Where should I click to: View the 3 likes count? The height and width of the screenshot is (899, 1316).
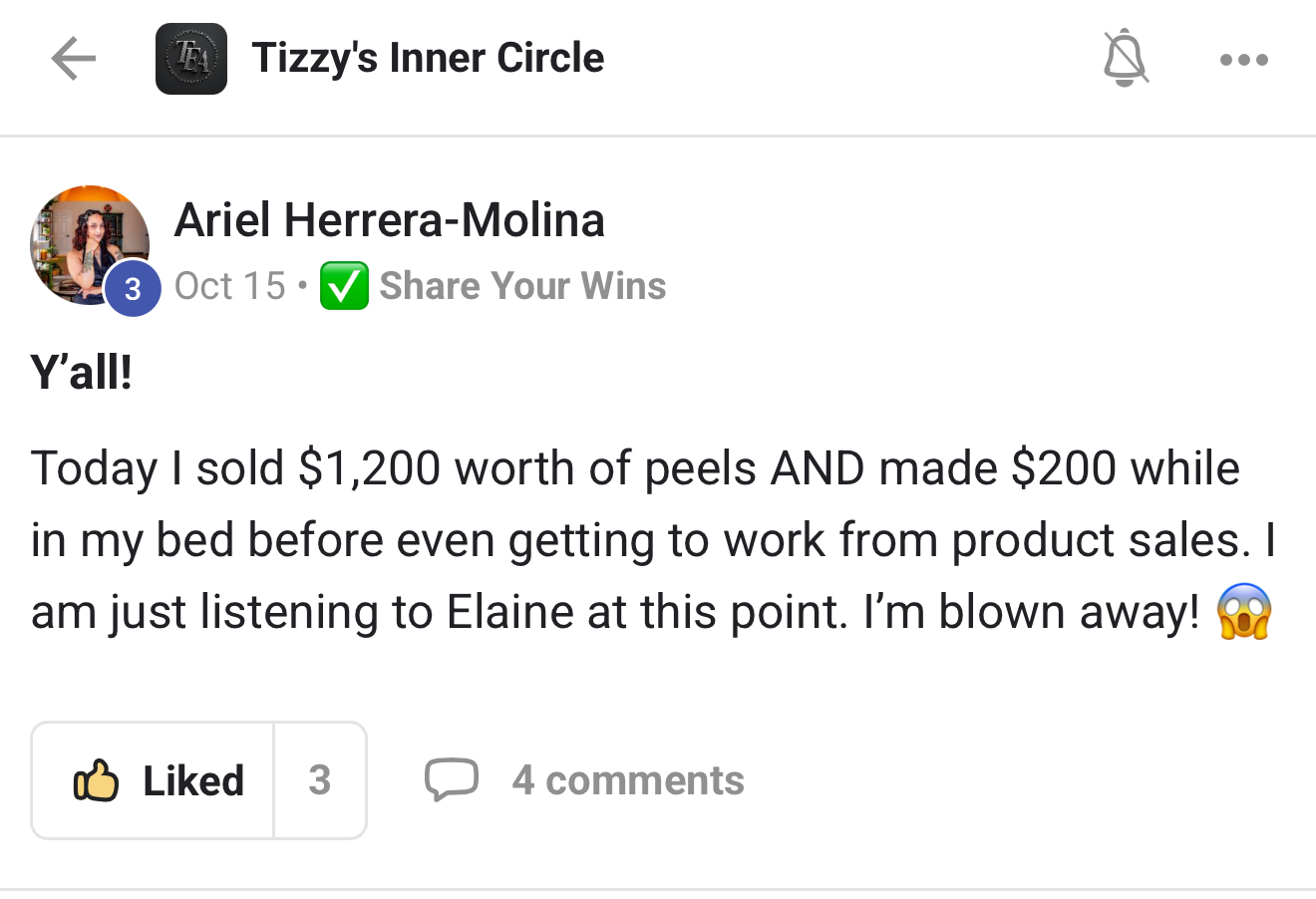[x=319, y=780]
